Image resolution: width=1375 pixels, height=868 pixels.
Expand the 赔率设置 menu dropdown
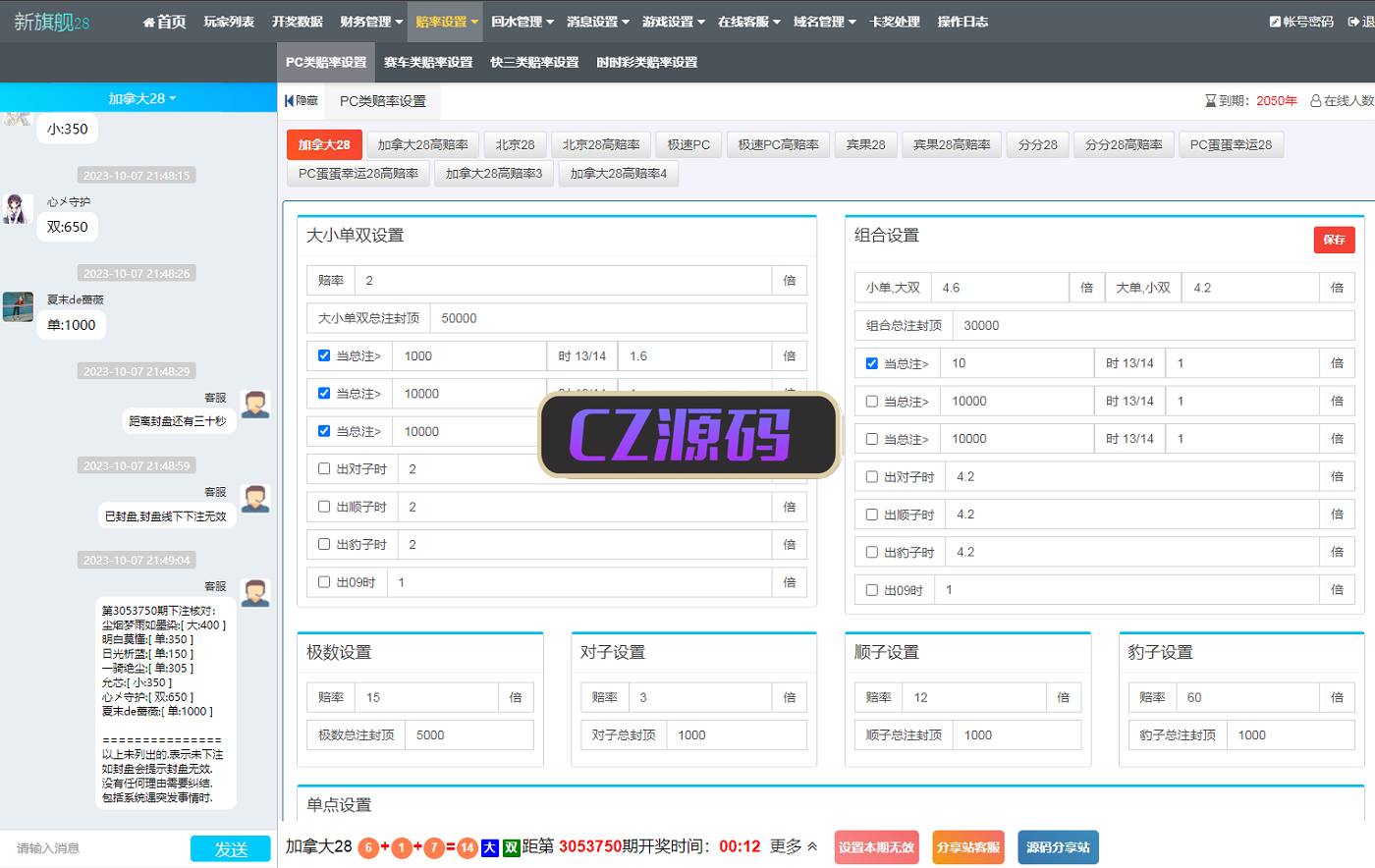(447, 22)
